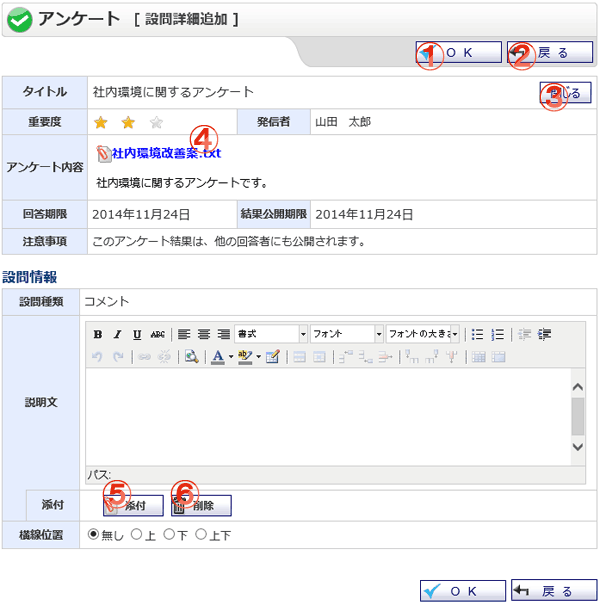Click the second importance star
This screenshot has height=605, width=600.
tap(128, 123)
